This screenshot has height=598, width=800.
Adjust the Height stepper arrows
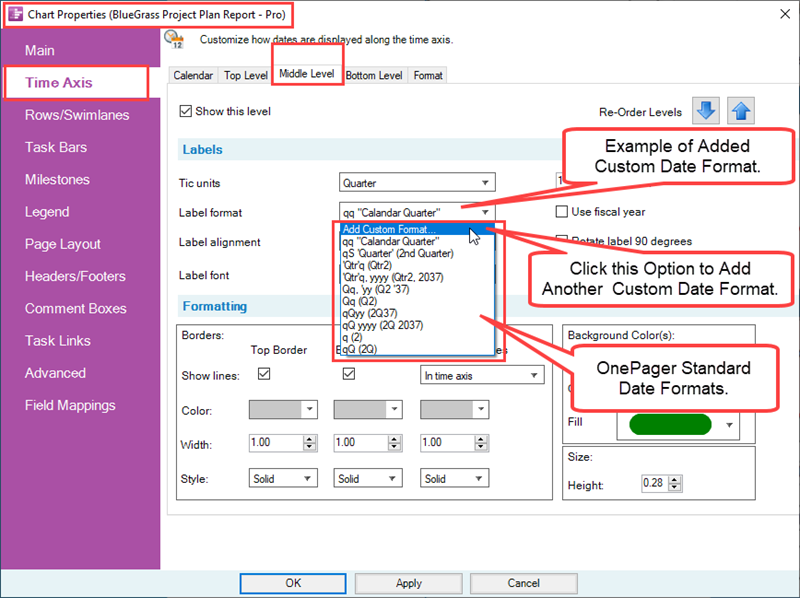[674, 483]
